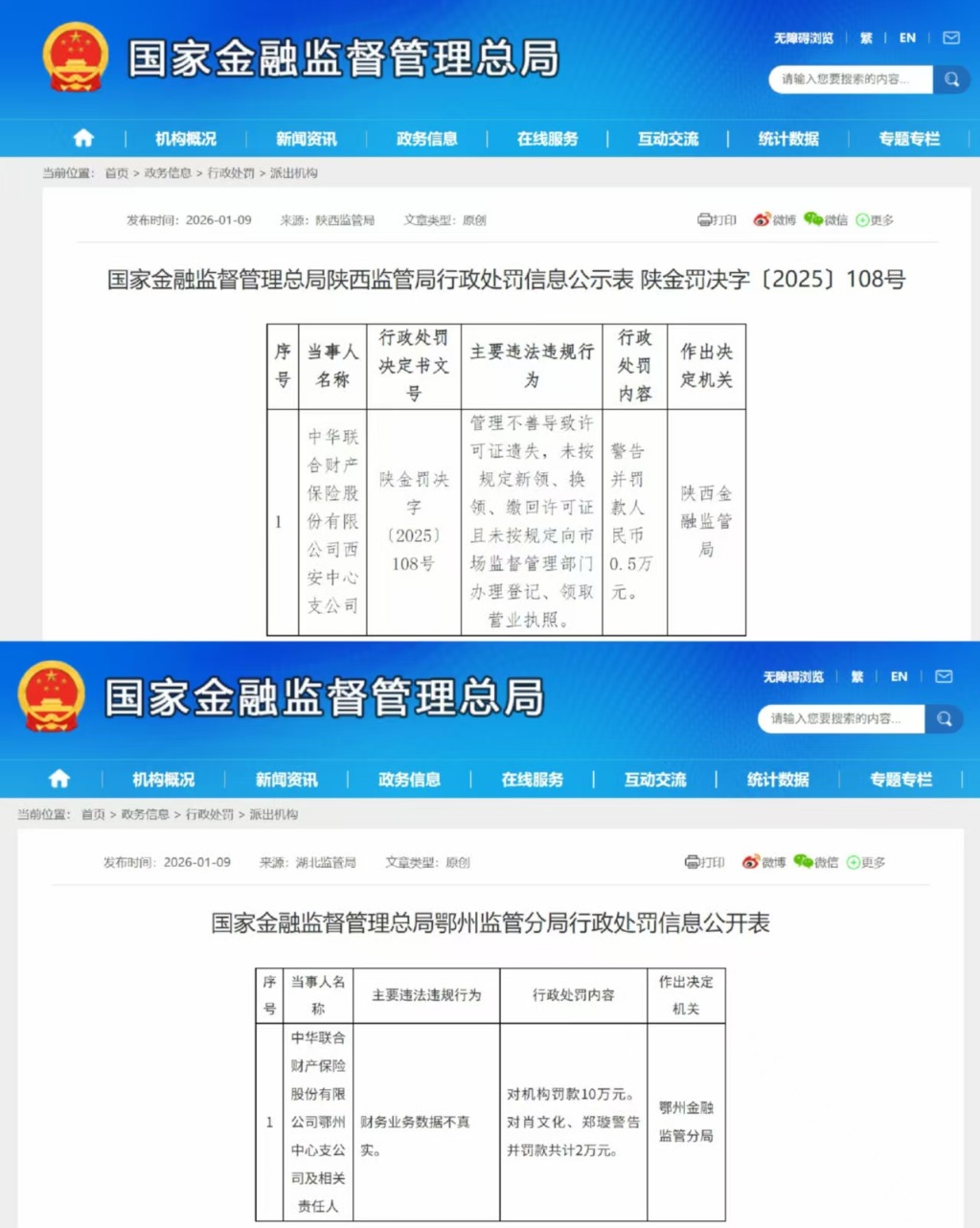Share the Ezhou notice to 微信
This screenshot has height=1228, width=980.
click(x=816, y=862)
